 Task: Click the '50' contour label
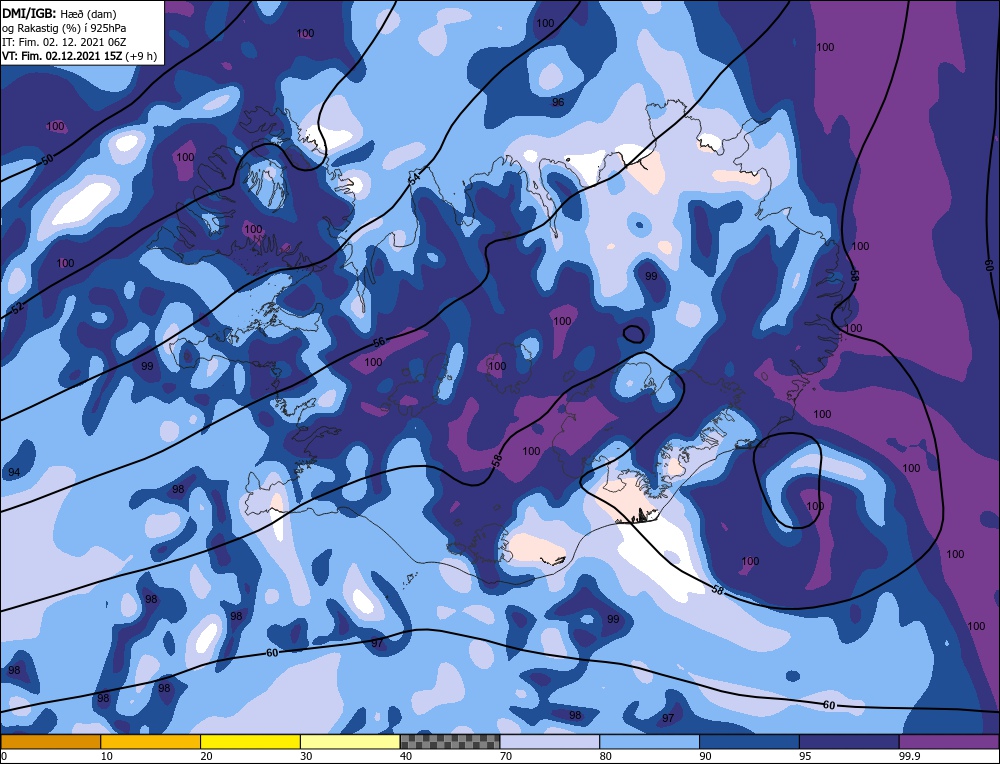point(47,160)
